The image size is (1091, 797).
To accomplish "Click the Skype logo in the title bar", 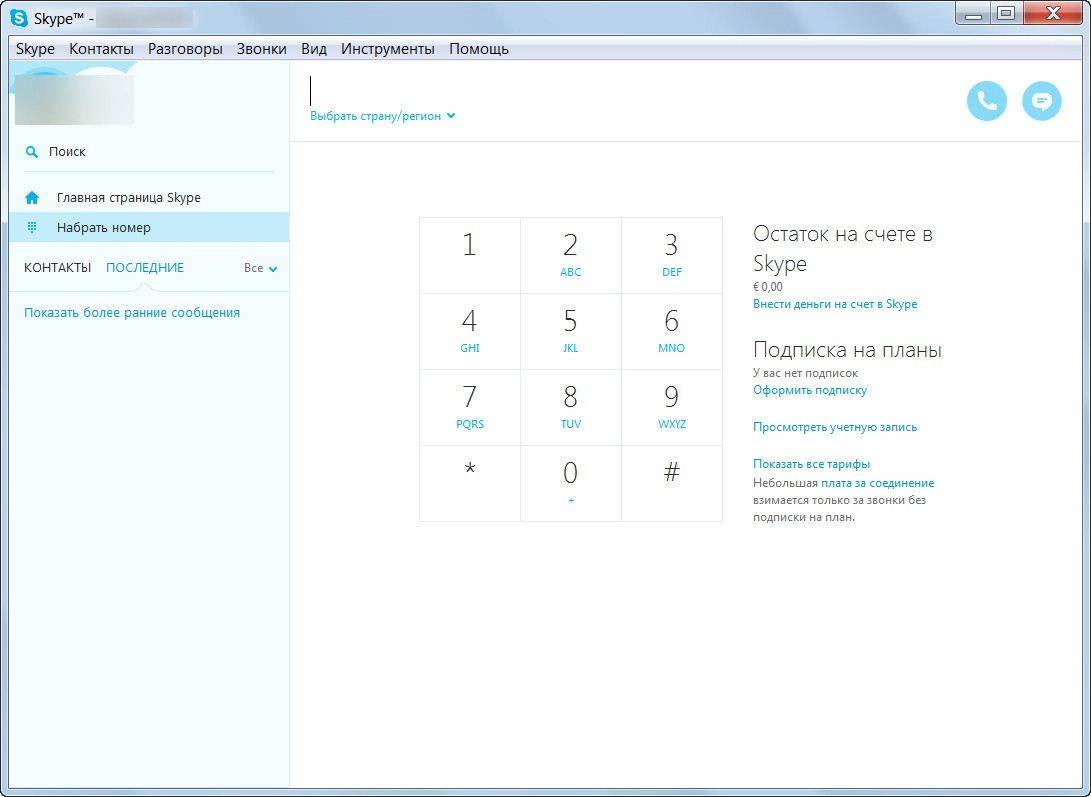I will coord(19,18).
